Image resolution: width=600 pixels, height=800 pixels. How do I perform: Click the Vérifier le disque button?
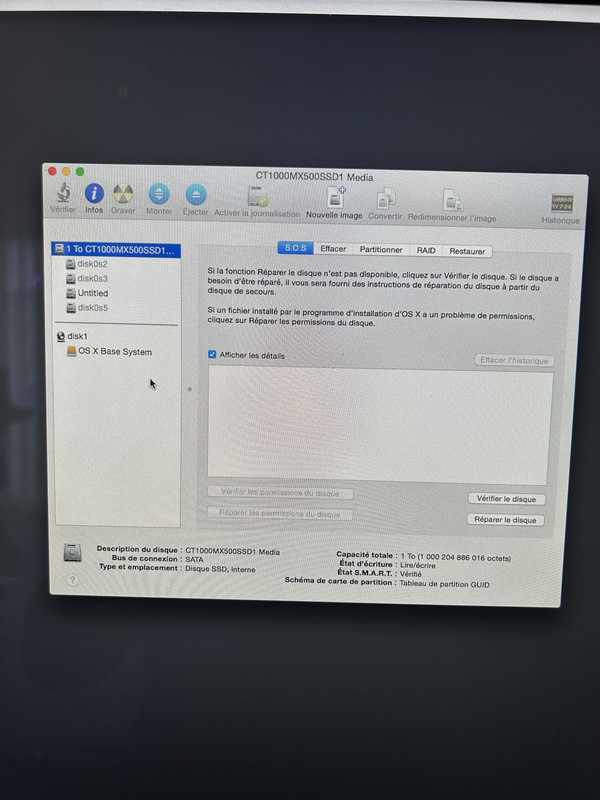506,499
